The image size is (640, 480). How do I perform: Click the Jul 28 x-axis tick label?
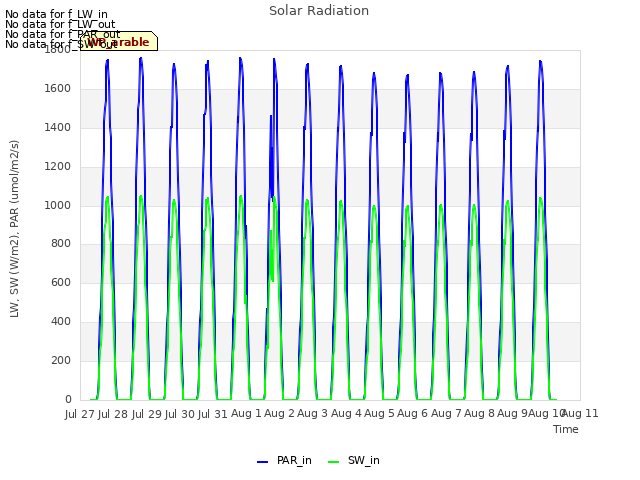pyautogui.click(x=113, y=414)
